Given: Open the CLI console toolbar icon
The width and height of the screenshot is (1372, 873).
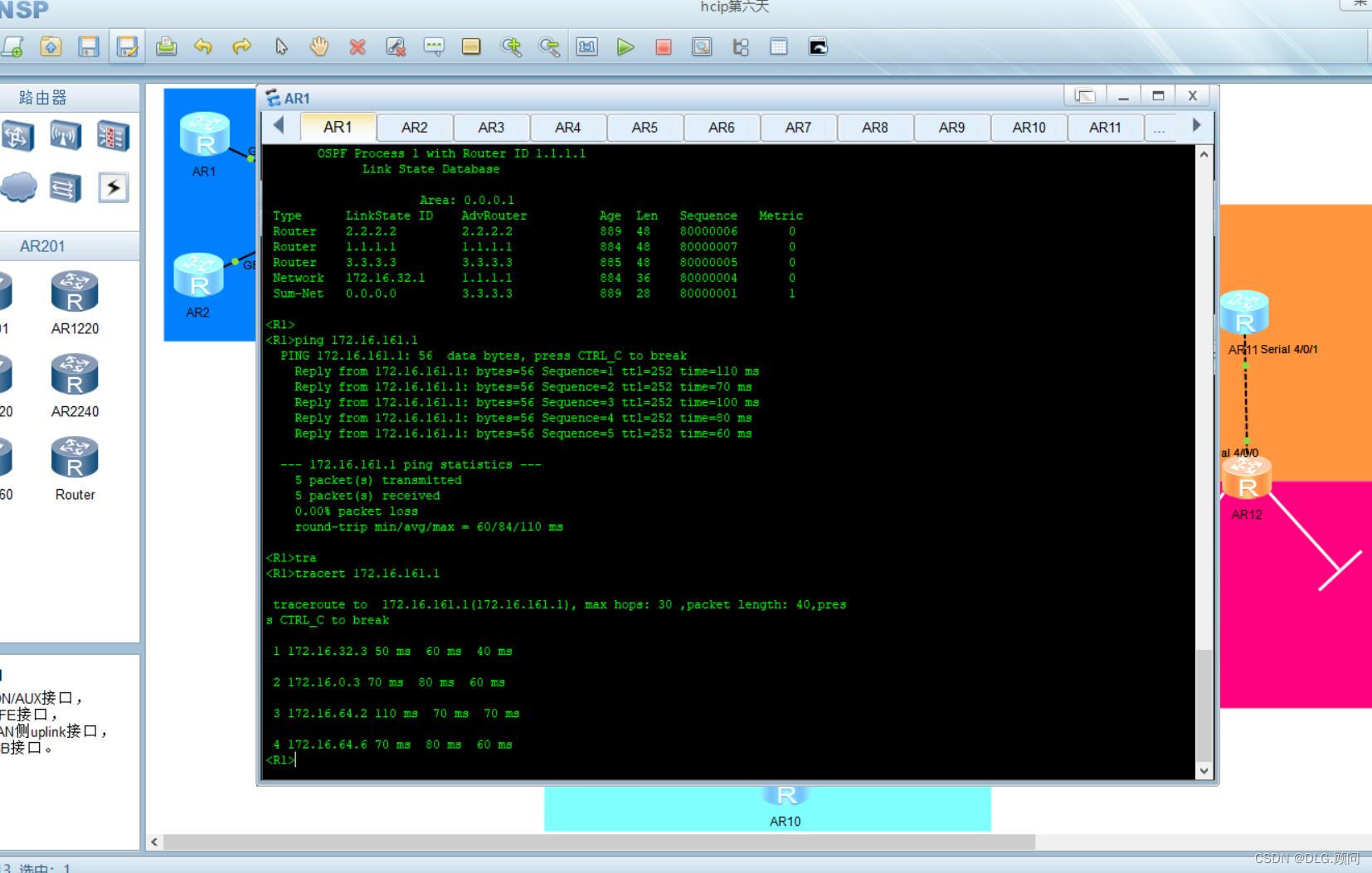Looking at the screenshot, I should (x=818, y=46).
